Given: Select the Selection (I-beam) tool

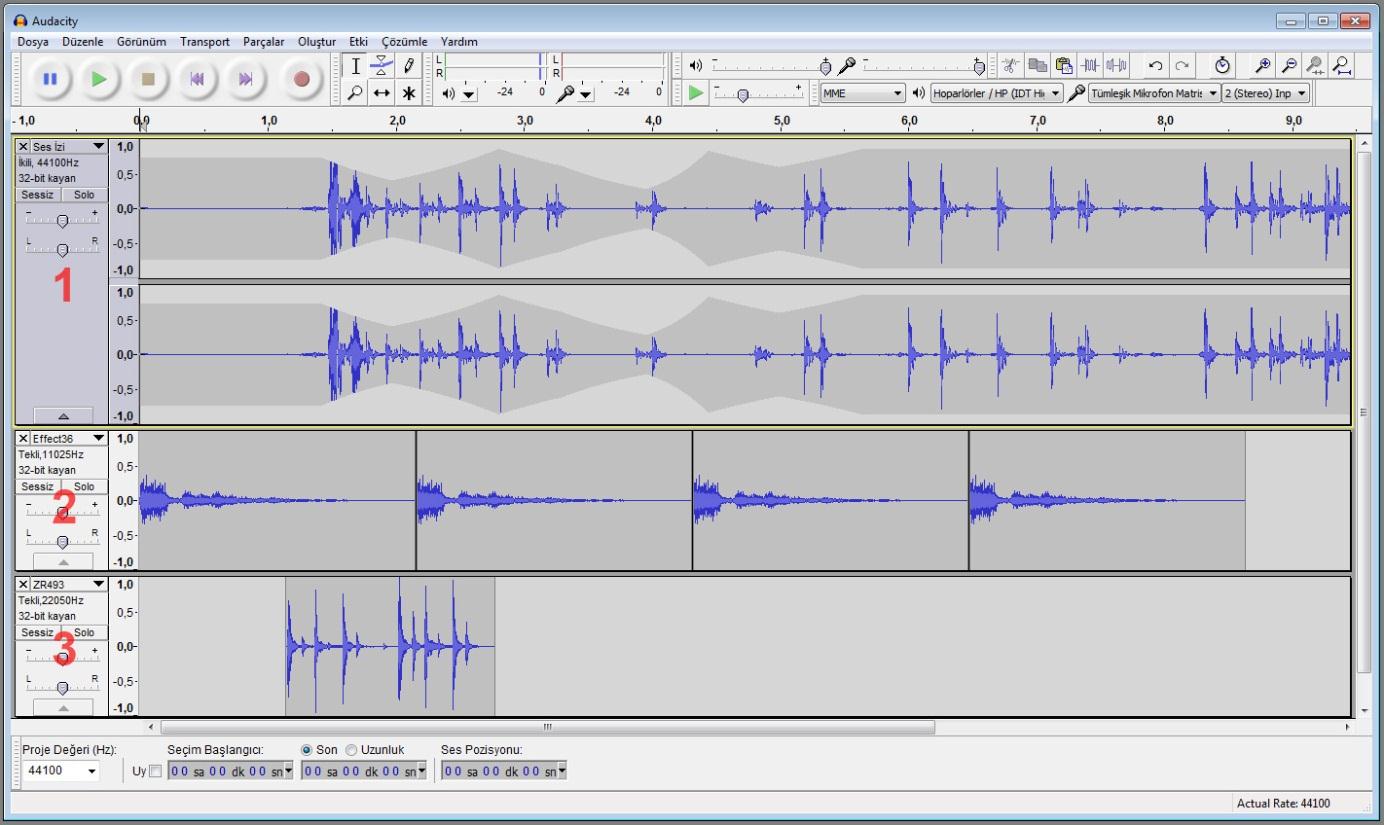Looking at the screenshot, I should tap(355, 66).
